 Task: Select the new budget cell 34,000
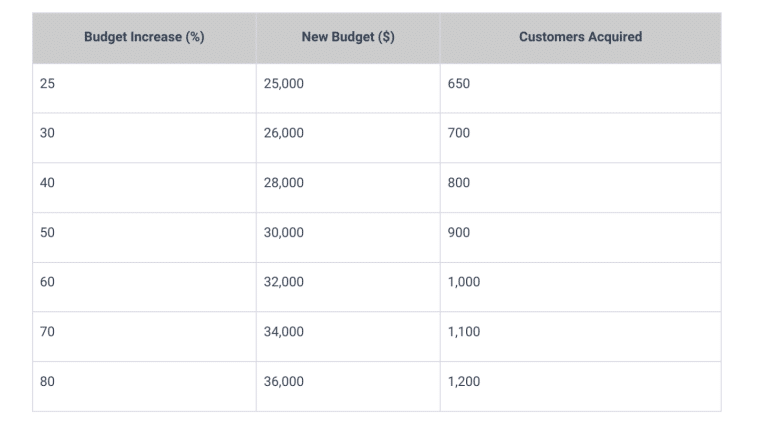point(348,337)
